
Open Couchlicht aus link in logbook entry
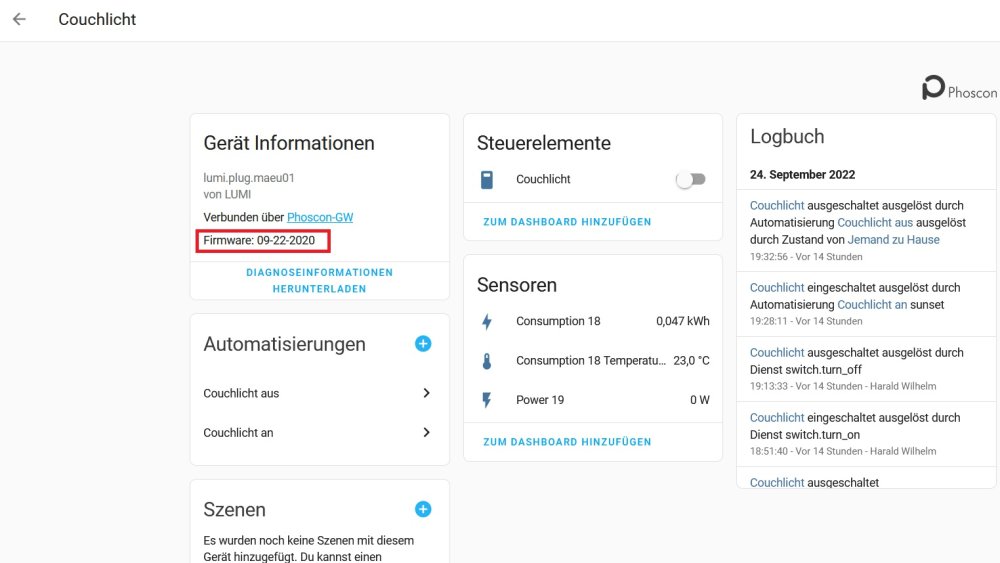(x=874, y=223)
